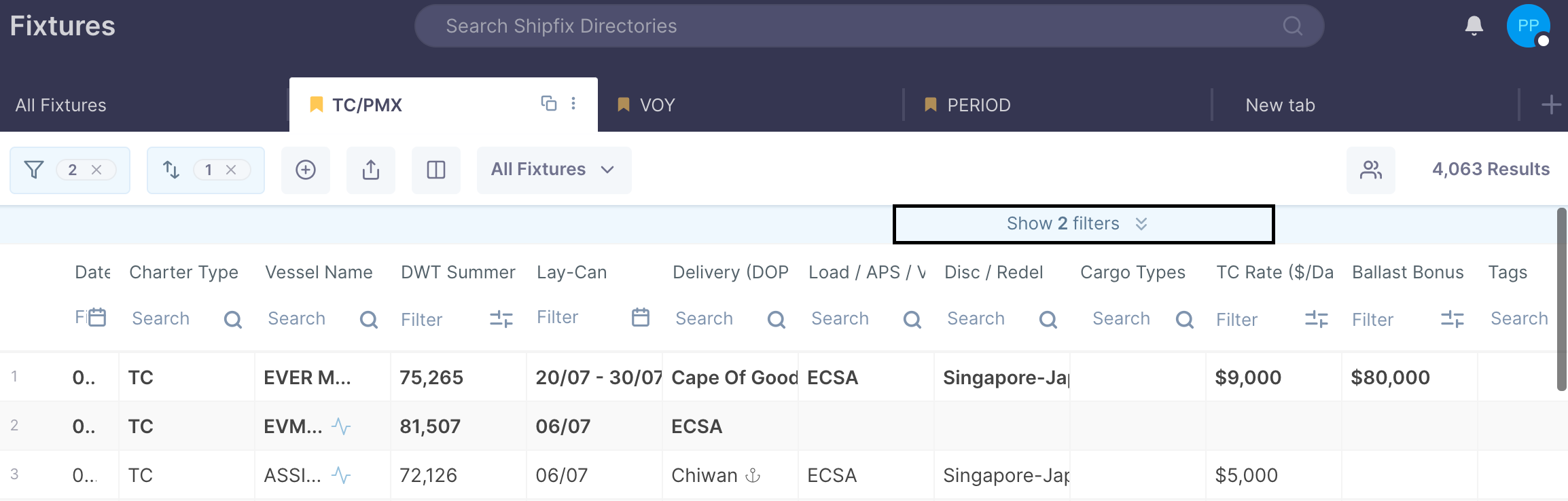Open the filter button with funnel icon
The width and height of the screenshot is (1568, 501).
click(34, 170)
